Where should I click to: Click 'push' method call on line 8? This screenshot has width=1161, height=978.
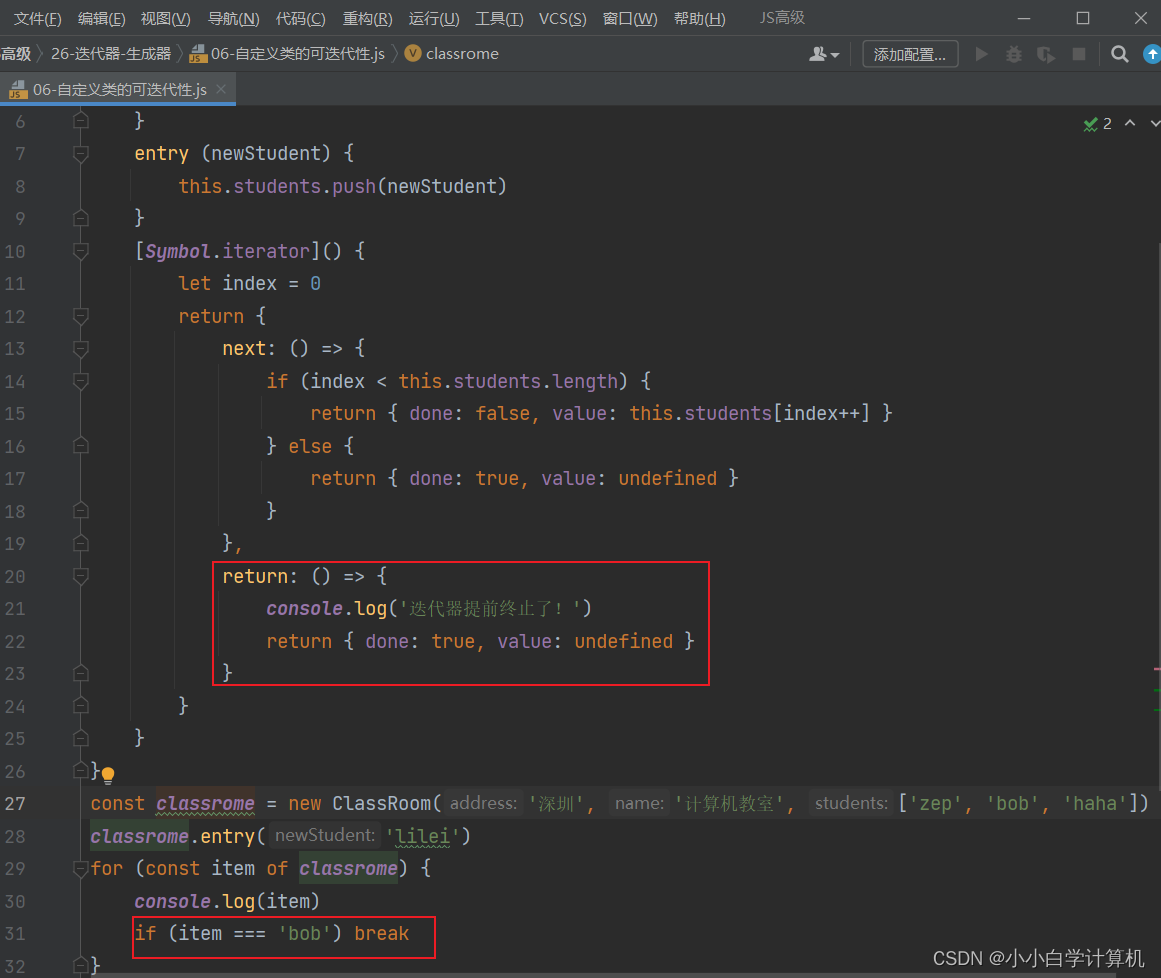[x=354, y=186]
